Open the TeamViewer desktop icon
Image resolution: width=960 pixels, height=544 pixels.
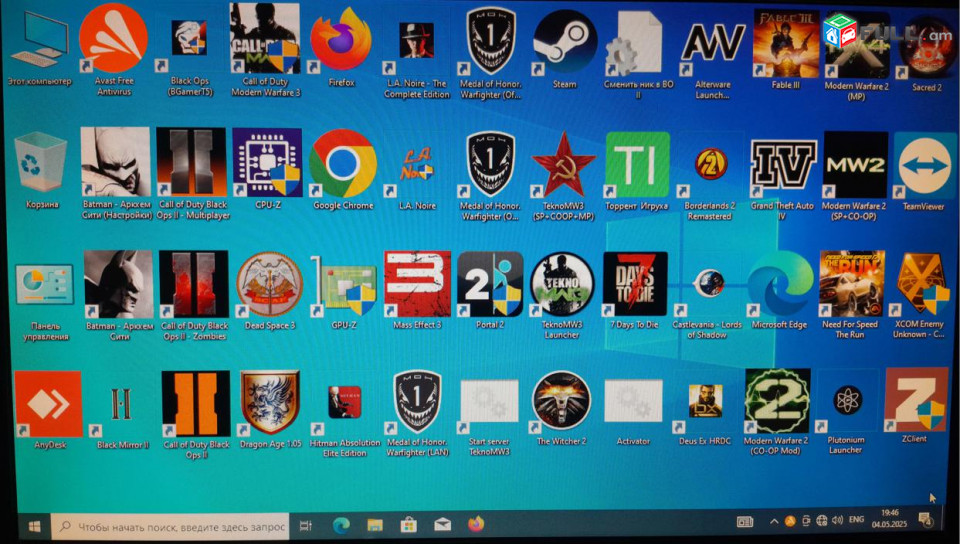pos(924,166)
